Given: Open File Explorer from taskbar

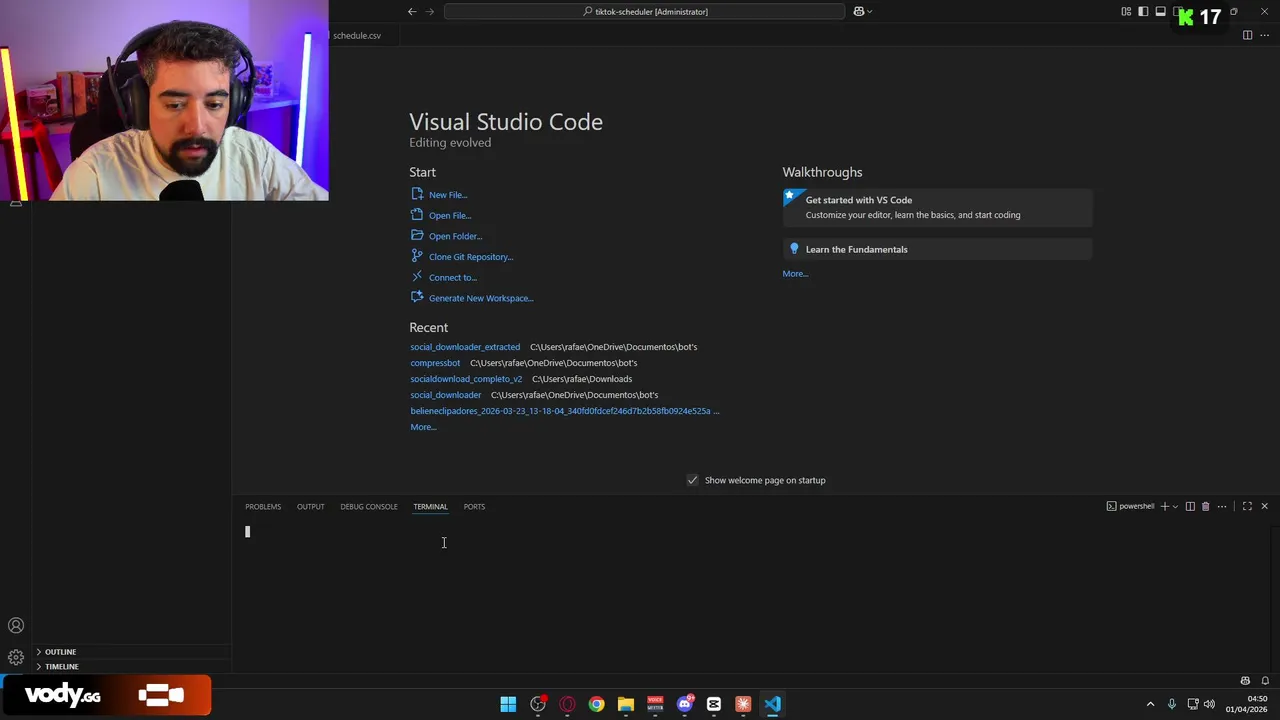Looking at the screenshot, I should [626, 704].
